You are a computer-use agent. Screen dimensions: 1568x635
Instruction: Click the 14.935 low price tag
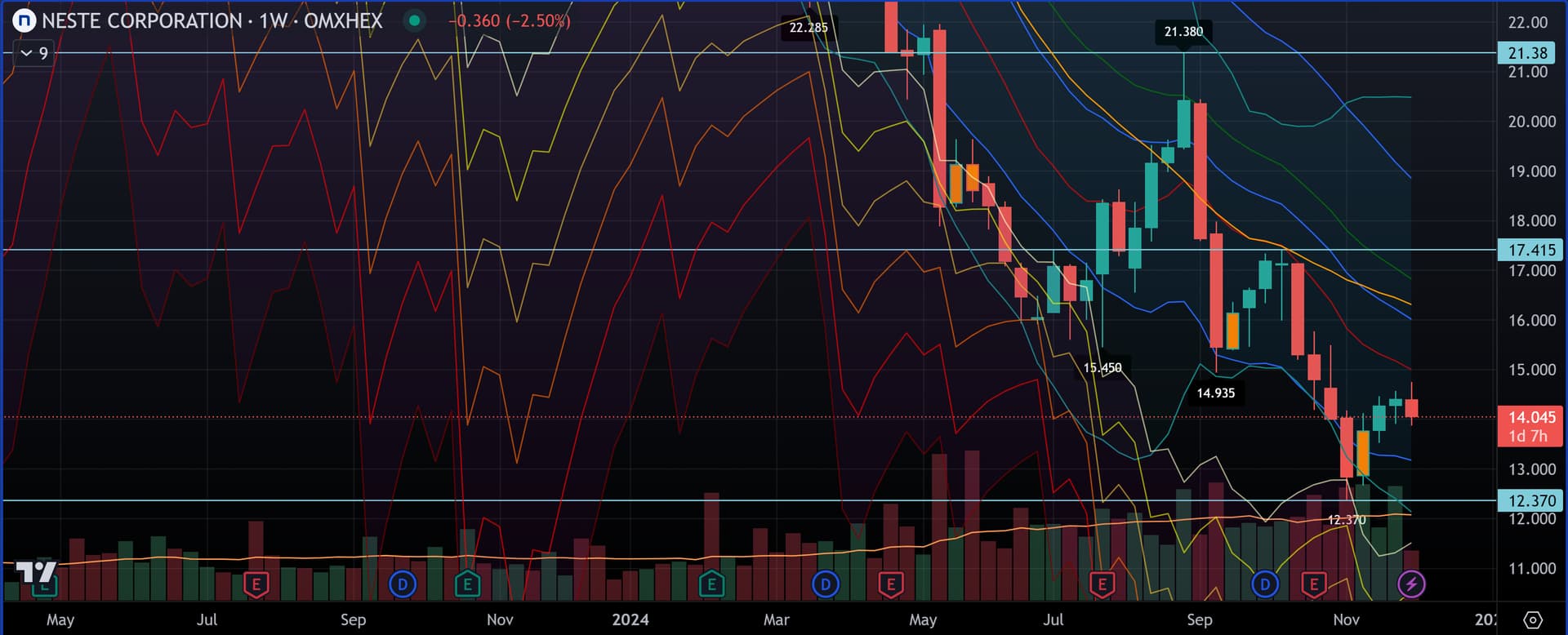point(1215,393)
